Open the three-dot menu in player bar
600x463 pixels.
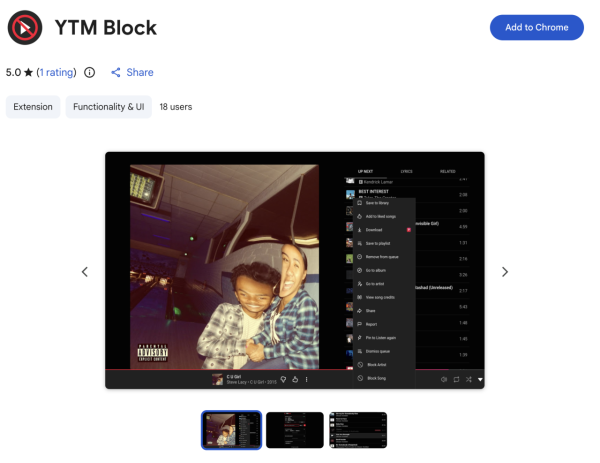coord(307,379)
